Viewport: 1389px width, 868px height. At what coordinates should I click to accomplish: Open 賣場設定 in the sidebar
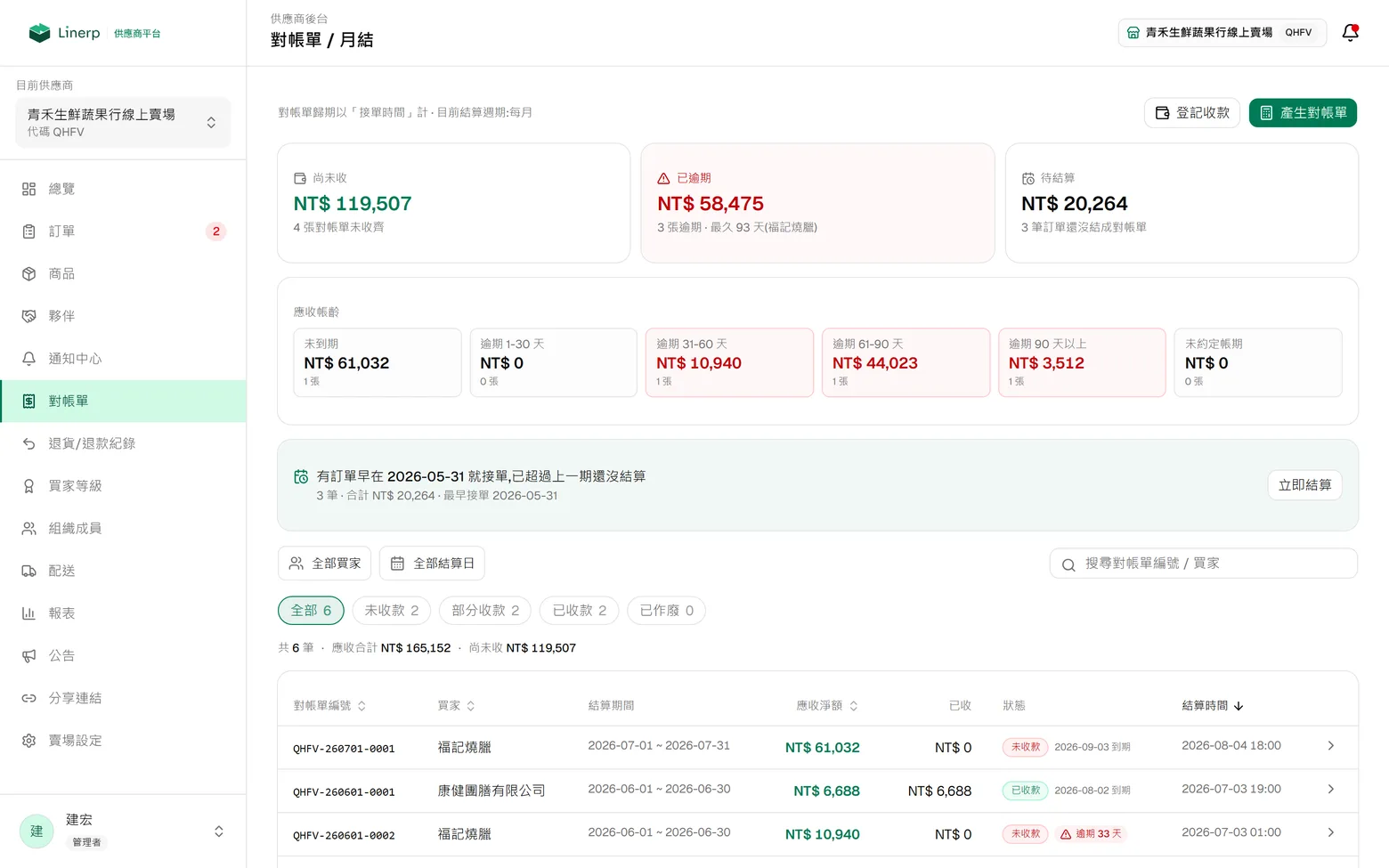pyautogui.click(x=123, y=741)
